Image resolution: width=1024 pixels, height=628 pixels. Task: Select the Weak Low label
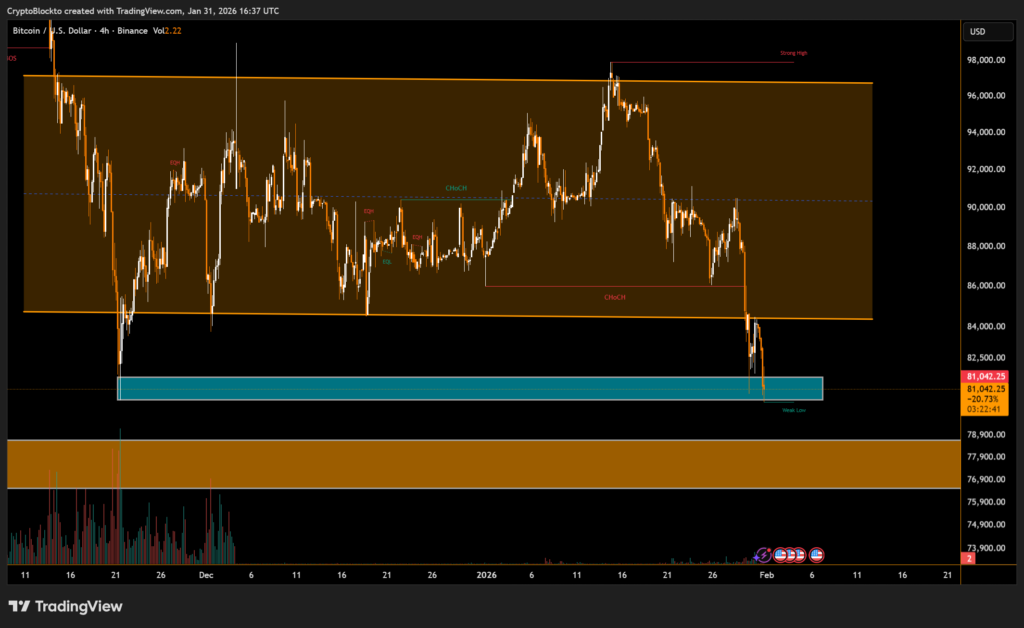point(794,409)
